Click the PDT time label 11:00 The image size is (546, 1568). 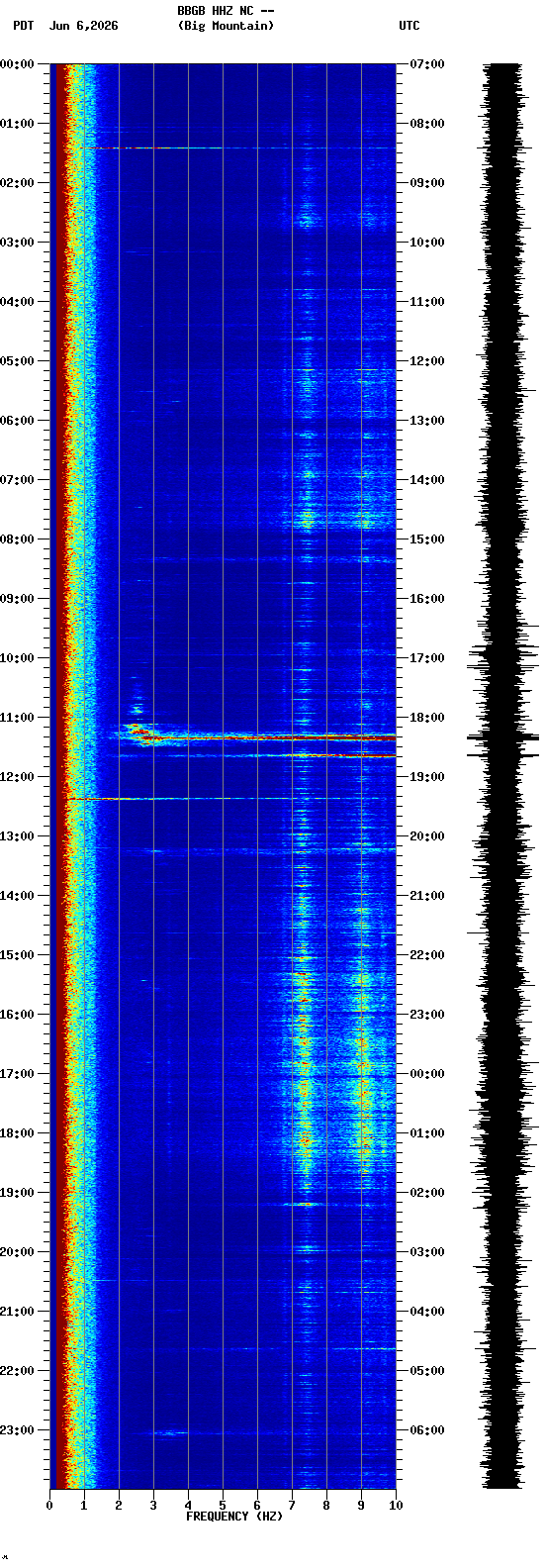pos(17,718)
